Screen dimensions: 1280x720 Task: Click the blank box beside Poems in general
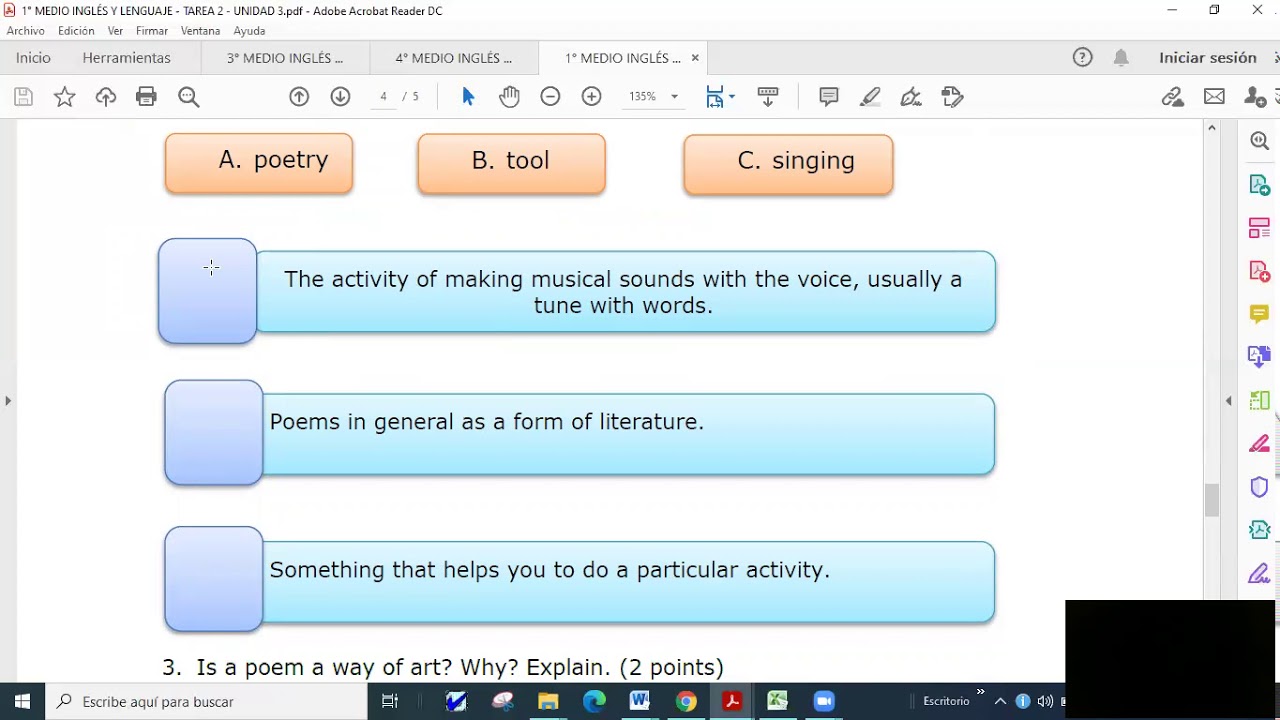(214, 433)
